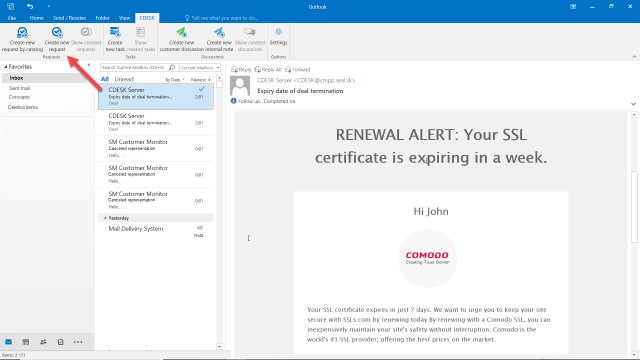Open the Send / Receive tab
This screenshot has width=640, height=360.
pos(69,18)
